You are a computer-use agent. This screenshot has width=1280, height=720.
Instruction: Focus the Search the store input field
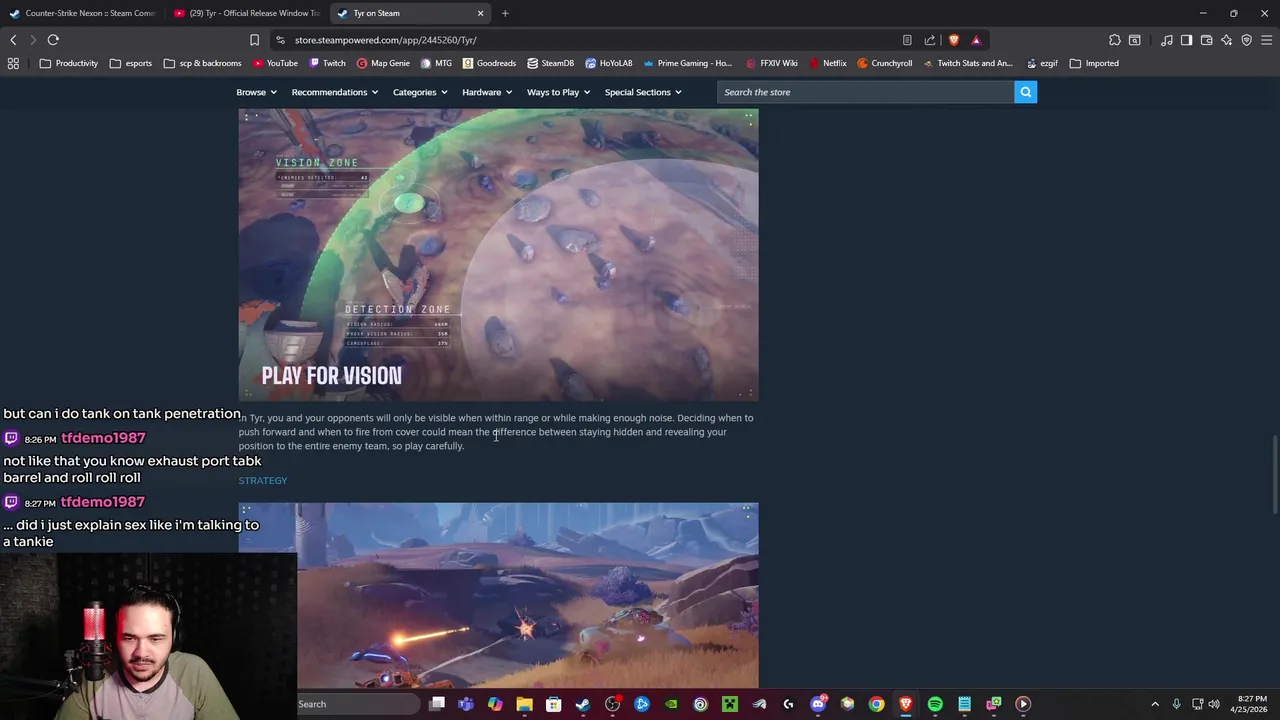[866, 92]
